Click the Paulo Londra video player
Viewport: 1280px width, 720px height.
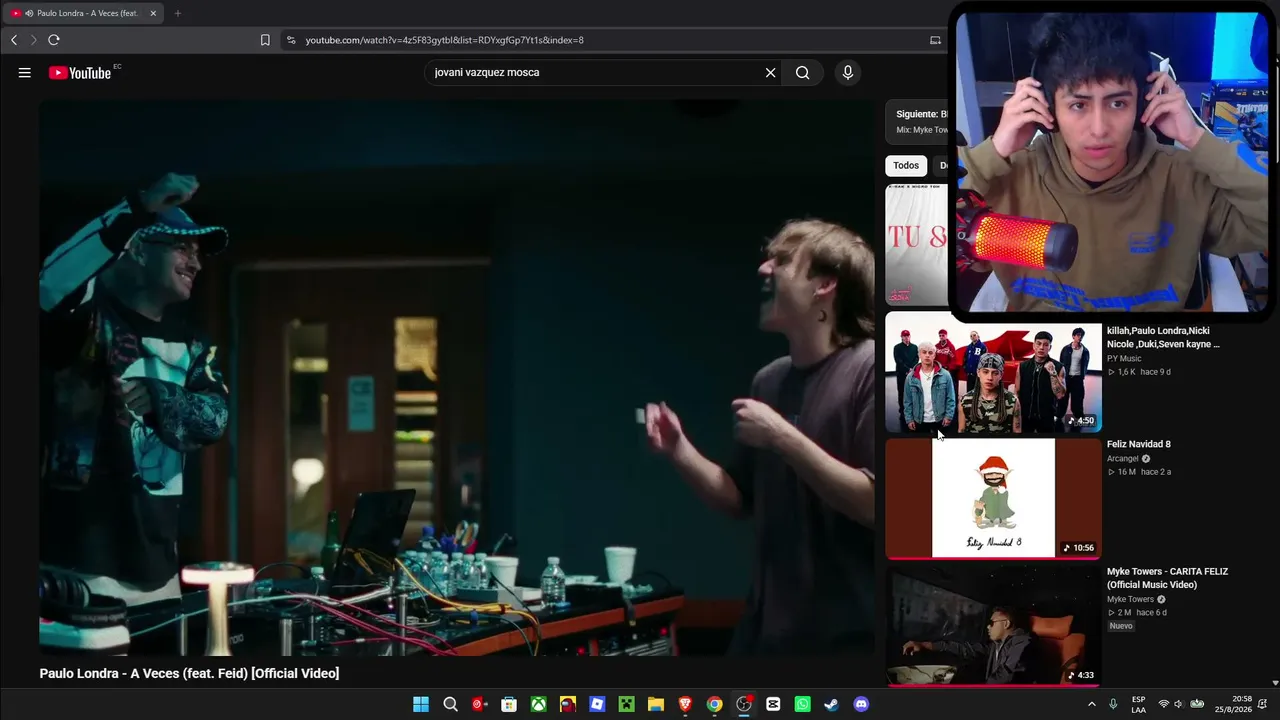click(x=457, y=378)
